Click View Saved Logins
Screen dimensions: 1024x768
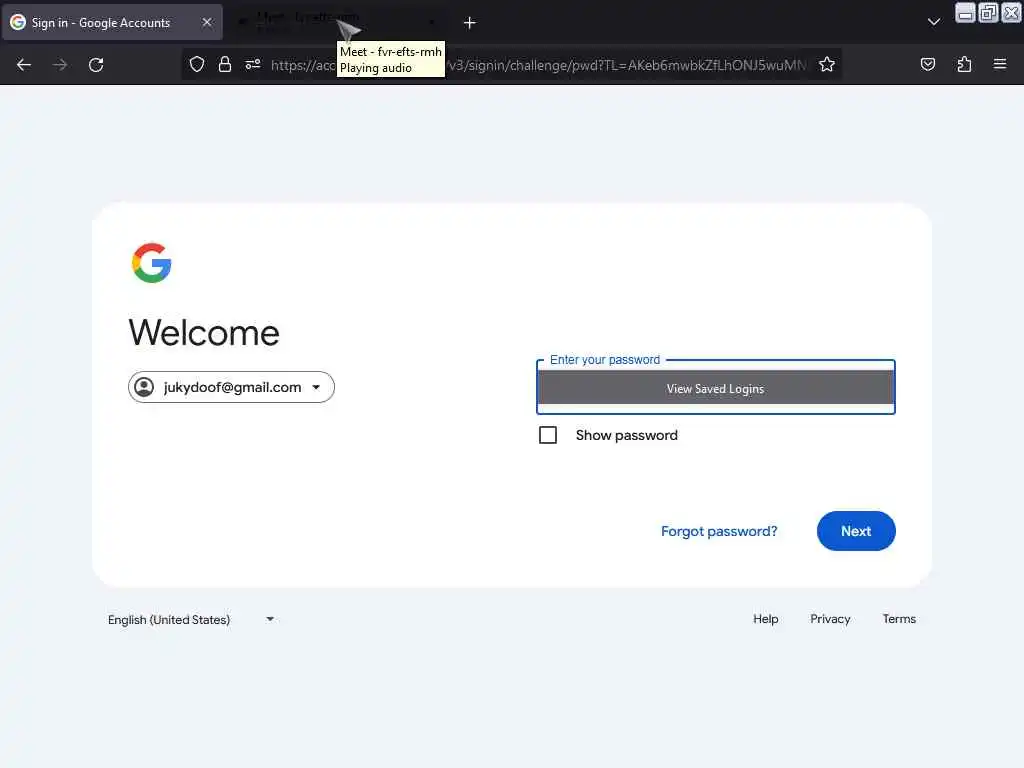coord(716,389)
